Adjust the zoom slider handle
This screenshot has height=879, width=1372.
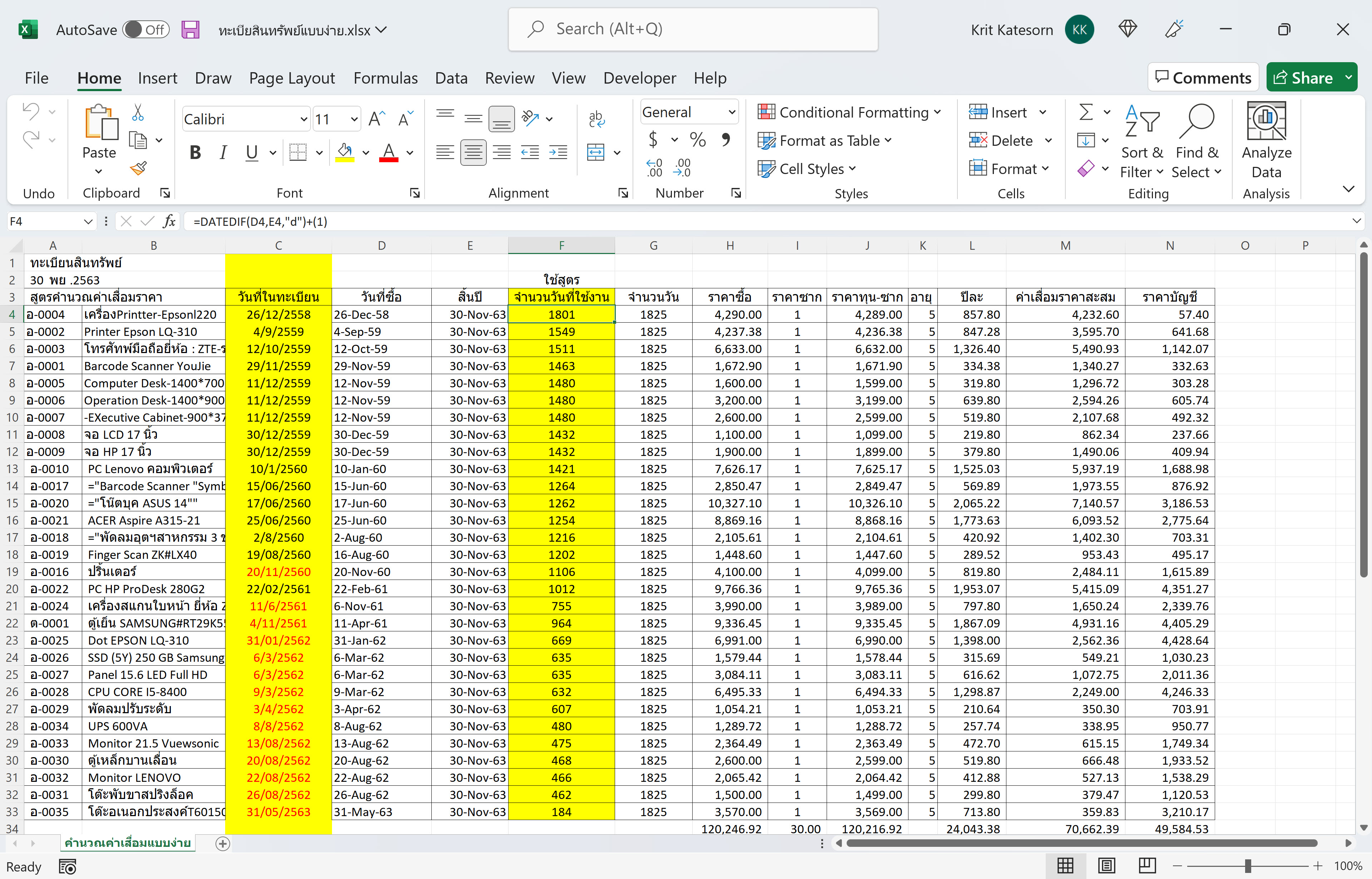(1248, 866)
